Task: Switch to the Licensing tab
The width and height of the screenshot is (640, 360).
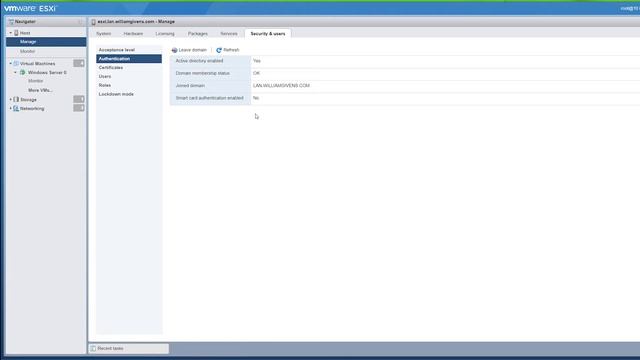Action: tap(165, 33)
